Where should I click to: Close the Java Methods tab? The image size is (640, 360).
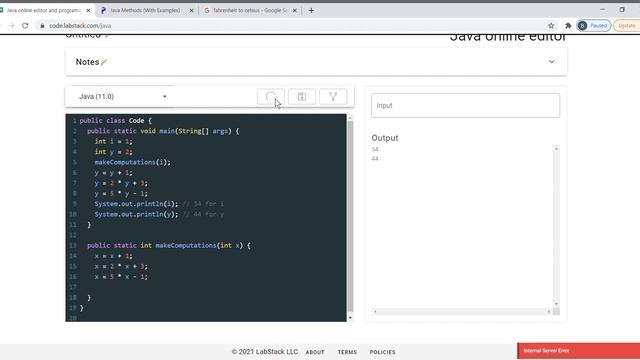191,11
